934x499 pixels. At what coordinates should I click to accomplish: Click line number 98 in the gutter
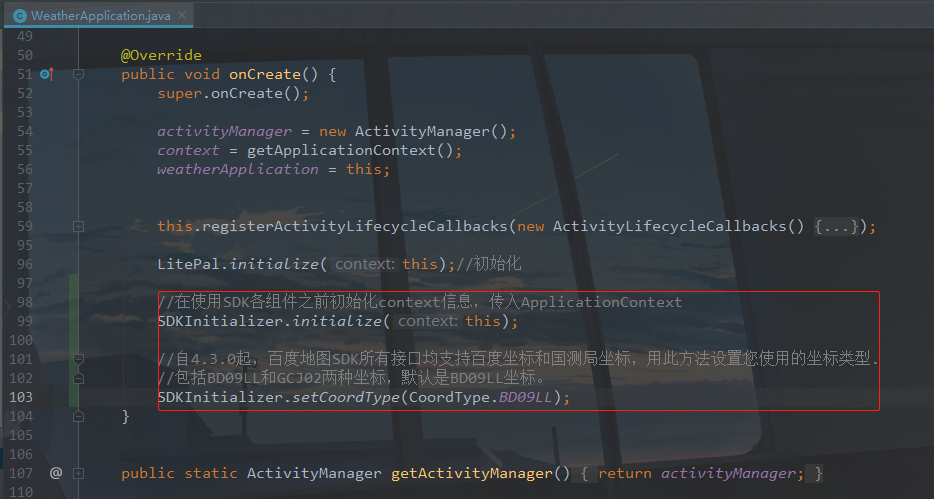point(24,302)
